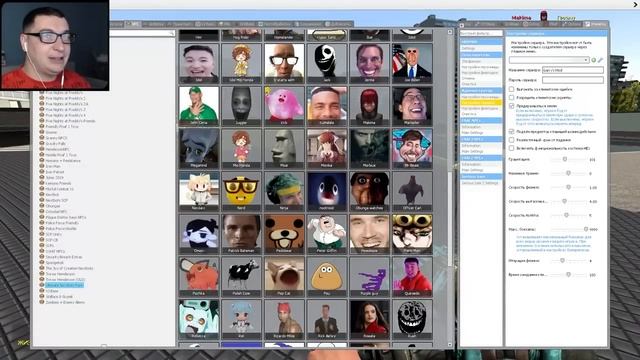
Task: Spawn the Quandale nextbot in red
Action: tap(412, 276)
